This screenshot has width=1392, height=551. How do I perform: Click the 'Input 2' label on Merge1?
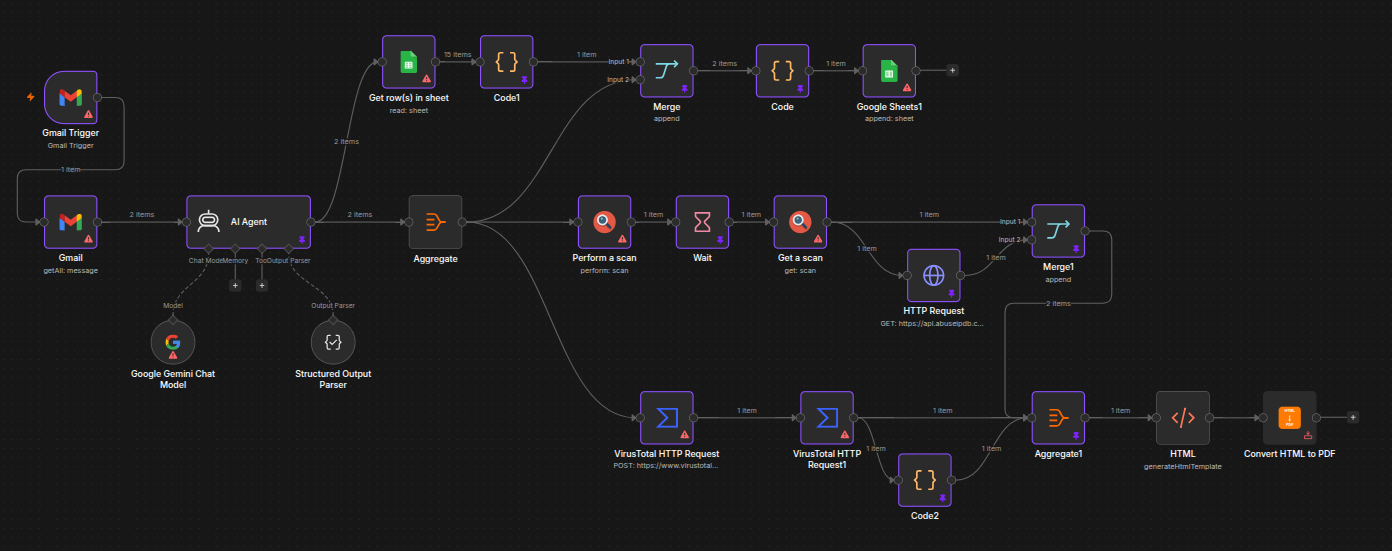click(1010, 240)
